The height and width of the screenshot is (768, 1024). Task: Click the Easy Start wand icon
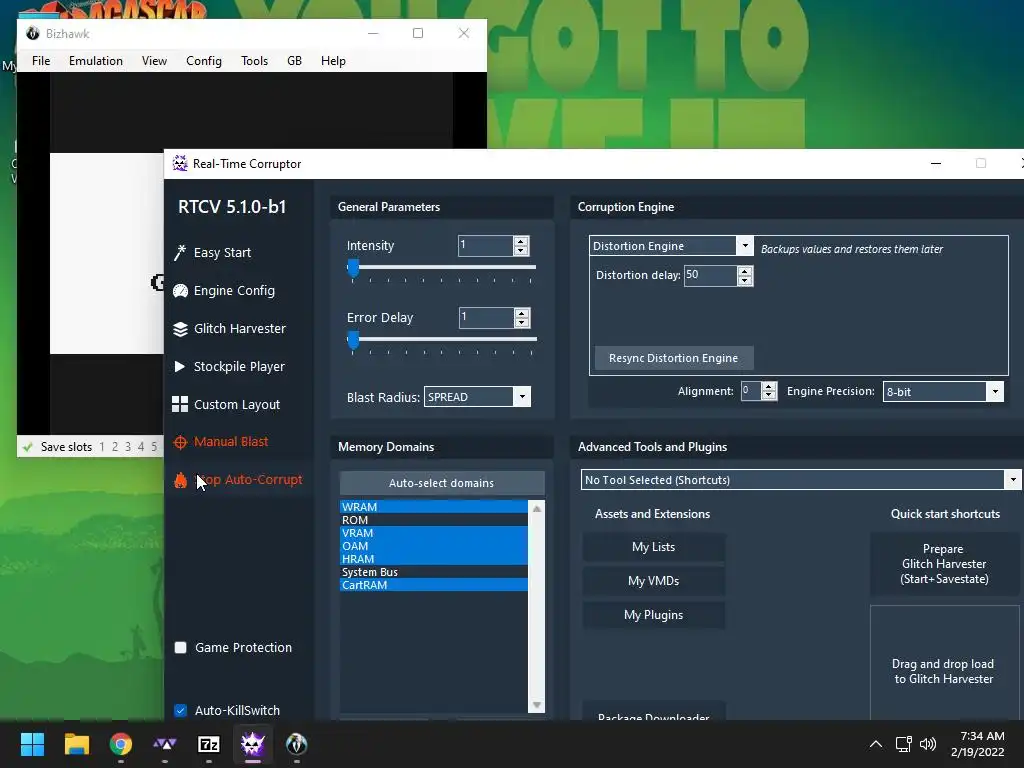[180, 253]
